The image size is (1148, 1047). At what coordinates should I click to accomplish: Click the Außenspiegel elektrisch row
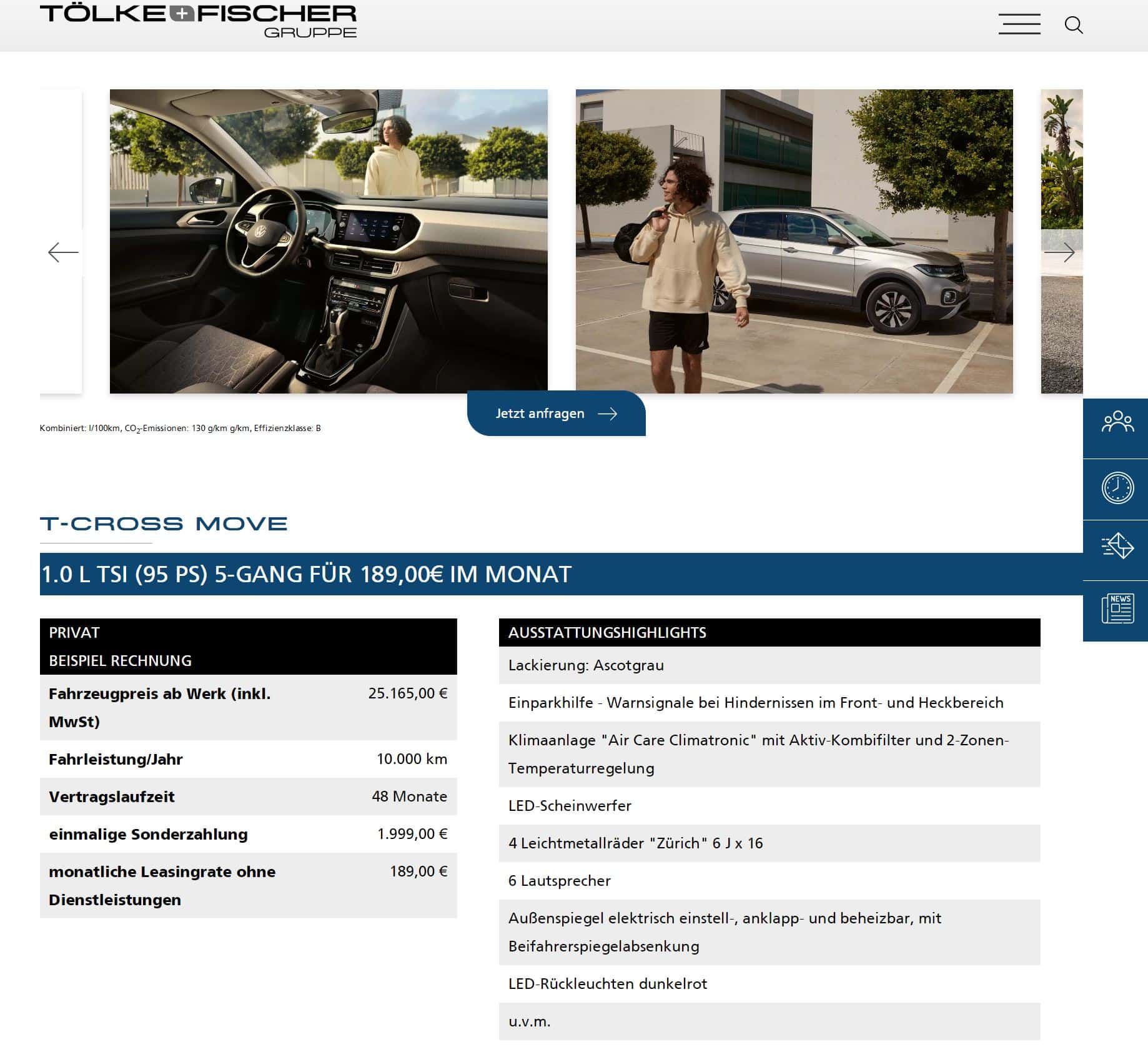[769, 932]
